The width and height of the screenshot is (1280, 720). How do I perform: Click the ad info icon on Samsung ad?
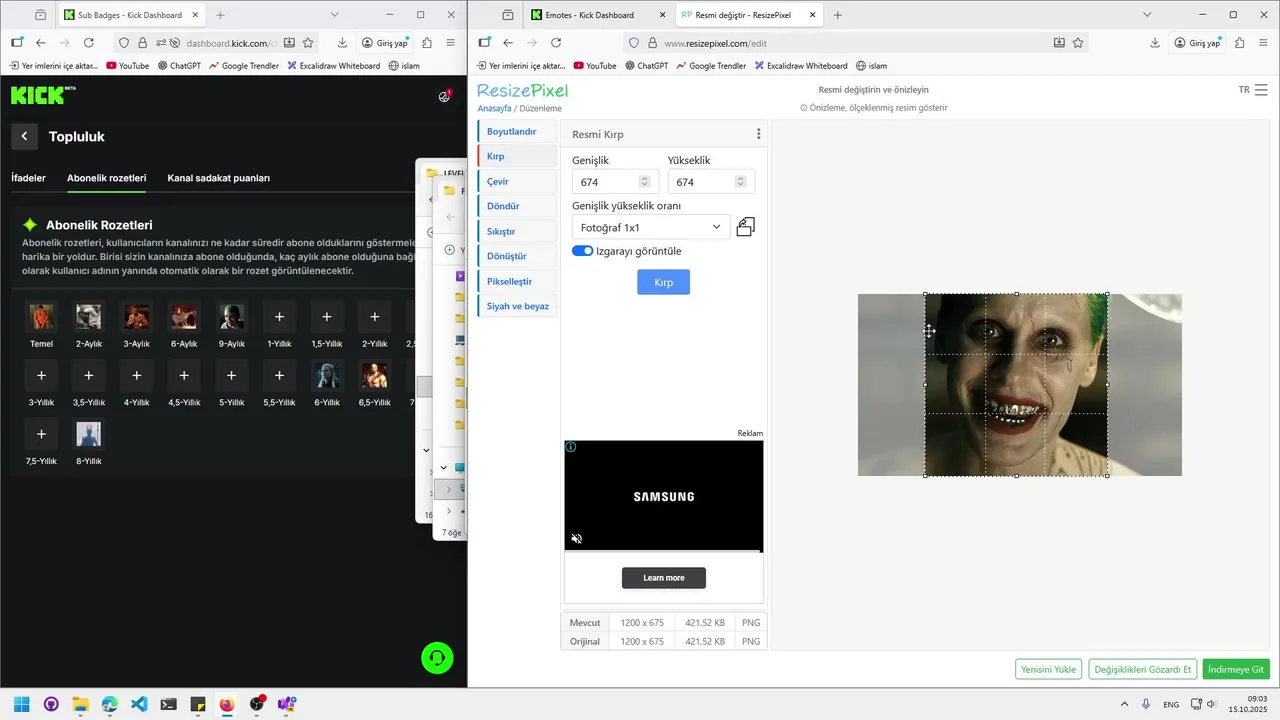[x=571, y=447]
